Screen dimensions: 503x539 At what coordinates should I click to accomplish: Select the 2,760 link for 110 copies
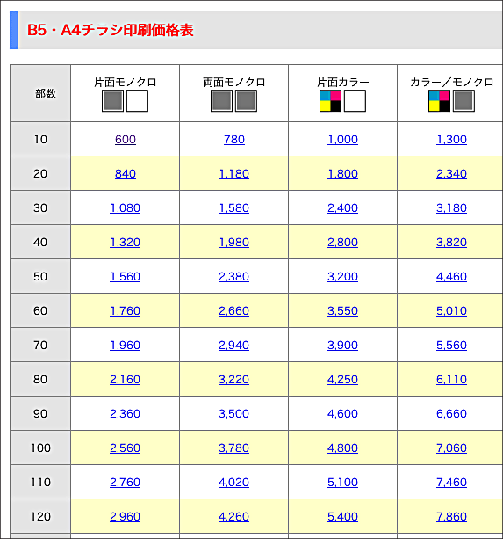pos(125,482)
